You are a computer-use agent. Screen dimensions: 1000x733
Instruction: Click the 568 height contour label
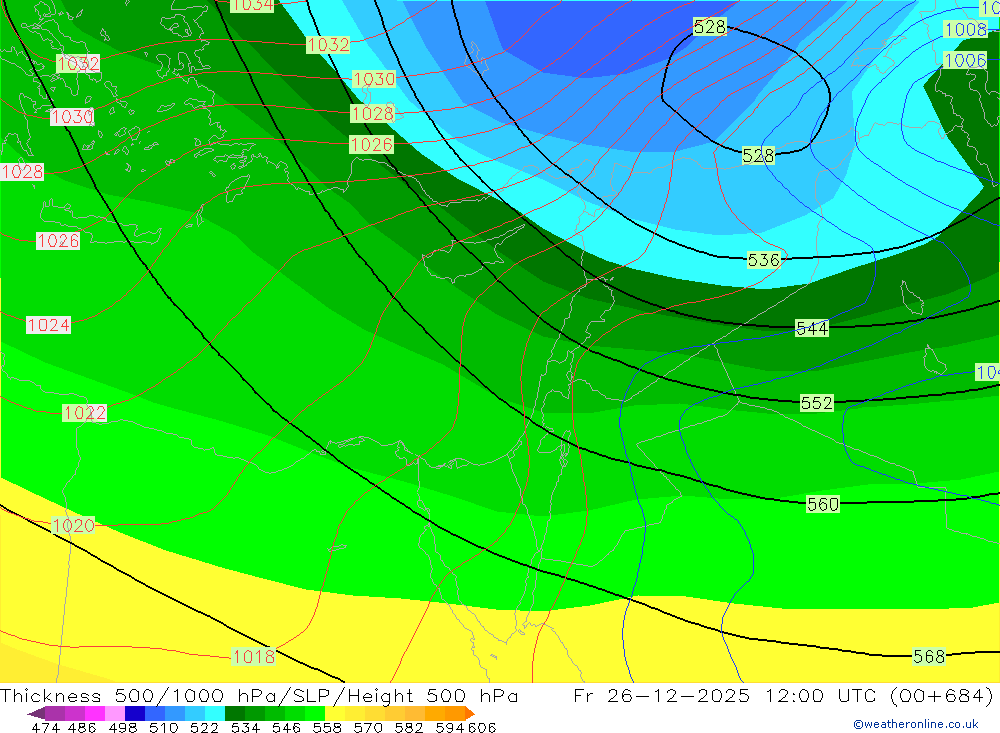(x=929, y=656)
